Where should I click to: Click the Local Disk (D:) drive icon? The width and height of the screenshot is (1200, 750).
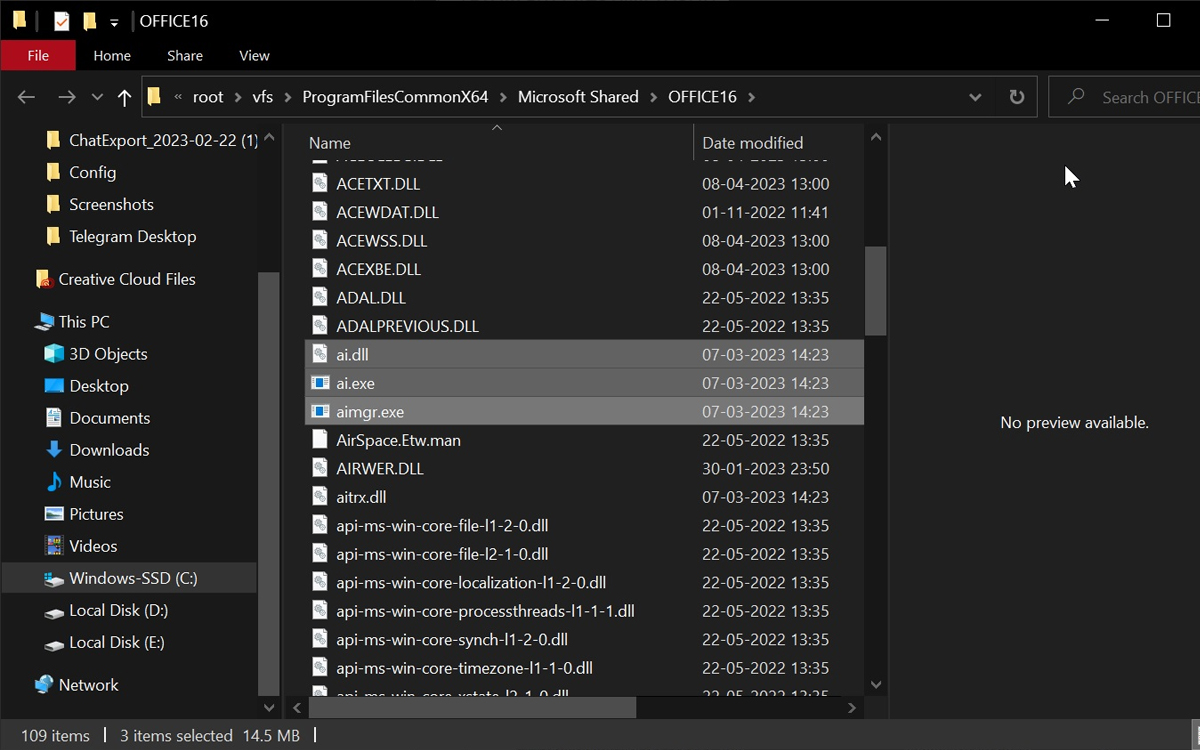click(54, 610)
